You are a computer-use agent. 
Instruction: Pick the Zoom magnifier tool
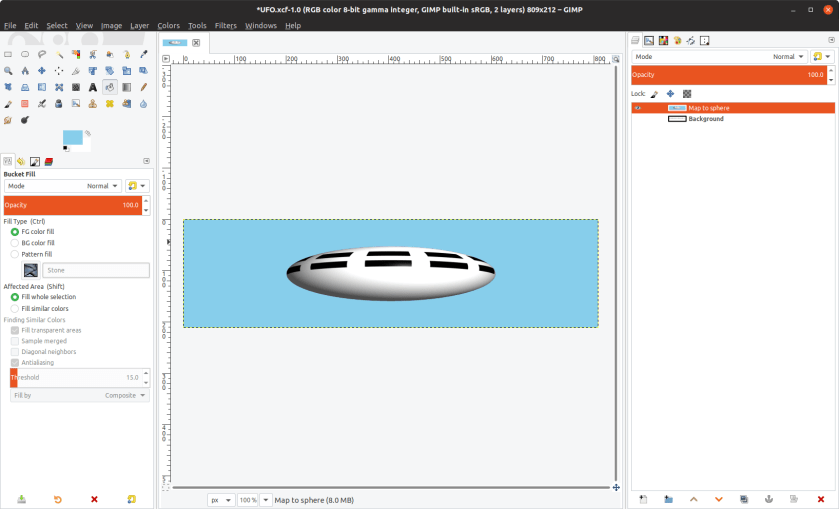(8, 71)
